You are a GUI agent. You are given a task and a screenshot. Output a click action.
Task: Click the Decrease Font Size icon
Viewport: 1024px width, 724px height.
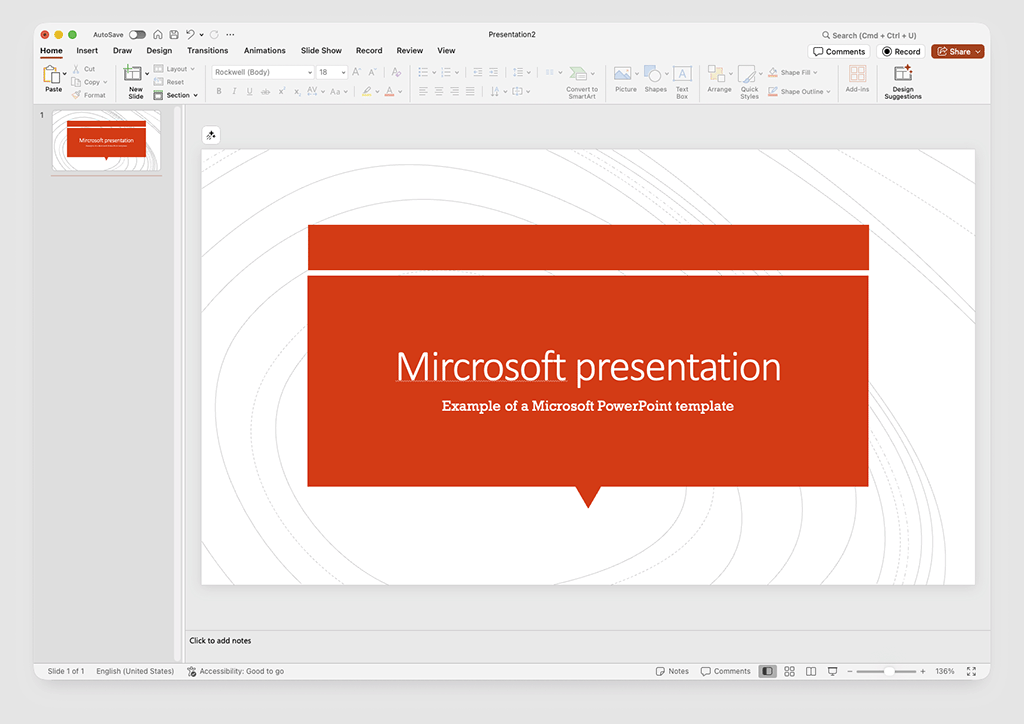tap(372, 72)
